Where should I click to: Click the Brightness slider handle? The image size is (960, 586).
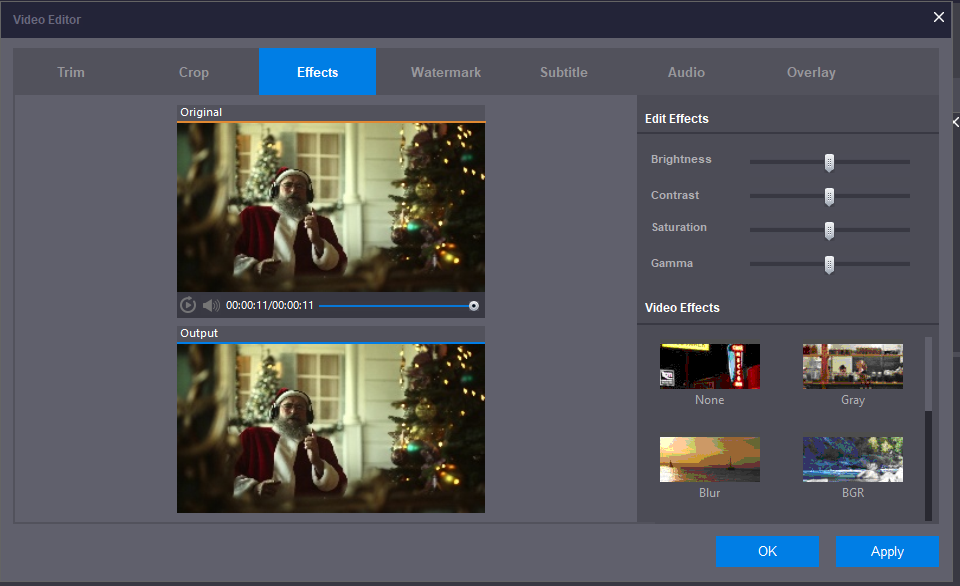point(829,162)
